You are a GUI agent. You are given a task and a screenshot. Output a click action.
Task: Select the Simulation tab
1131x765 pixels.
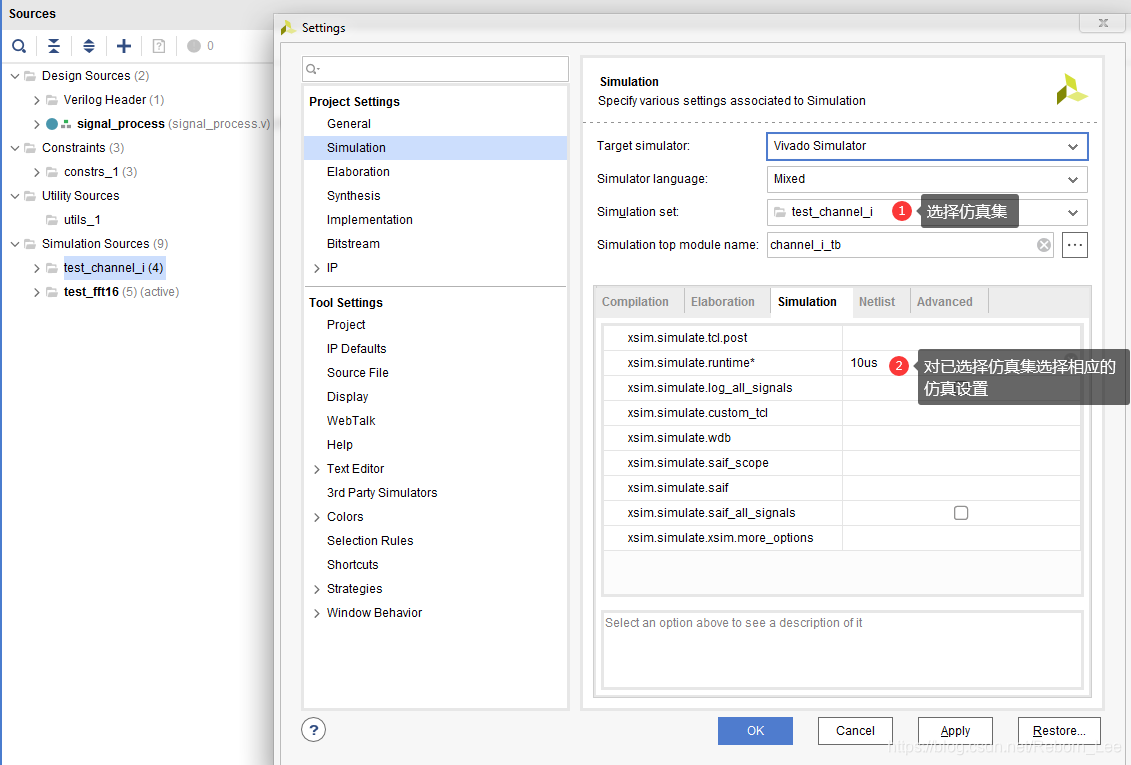[807, 301]
